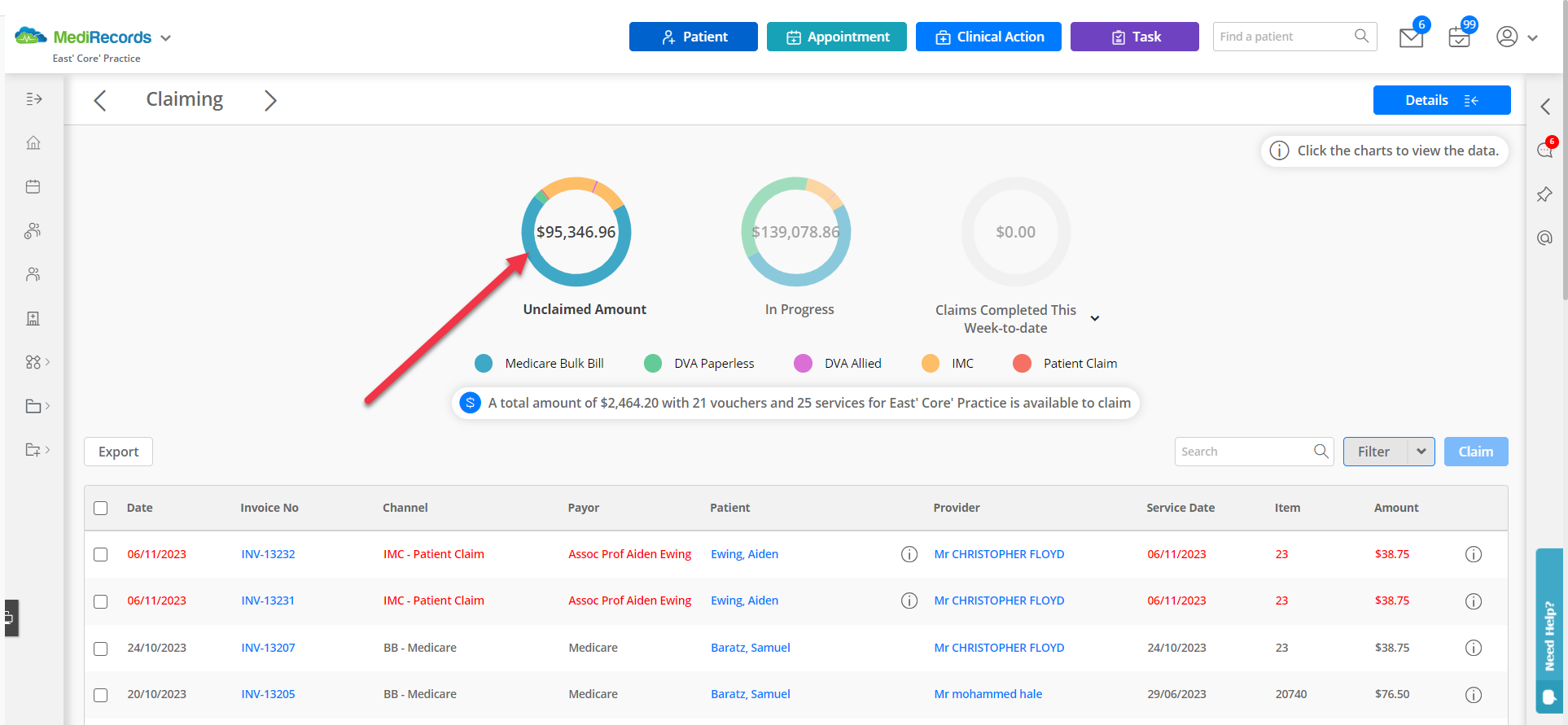
Task: Click the purple Task button
Action: 1135,37
